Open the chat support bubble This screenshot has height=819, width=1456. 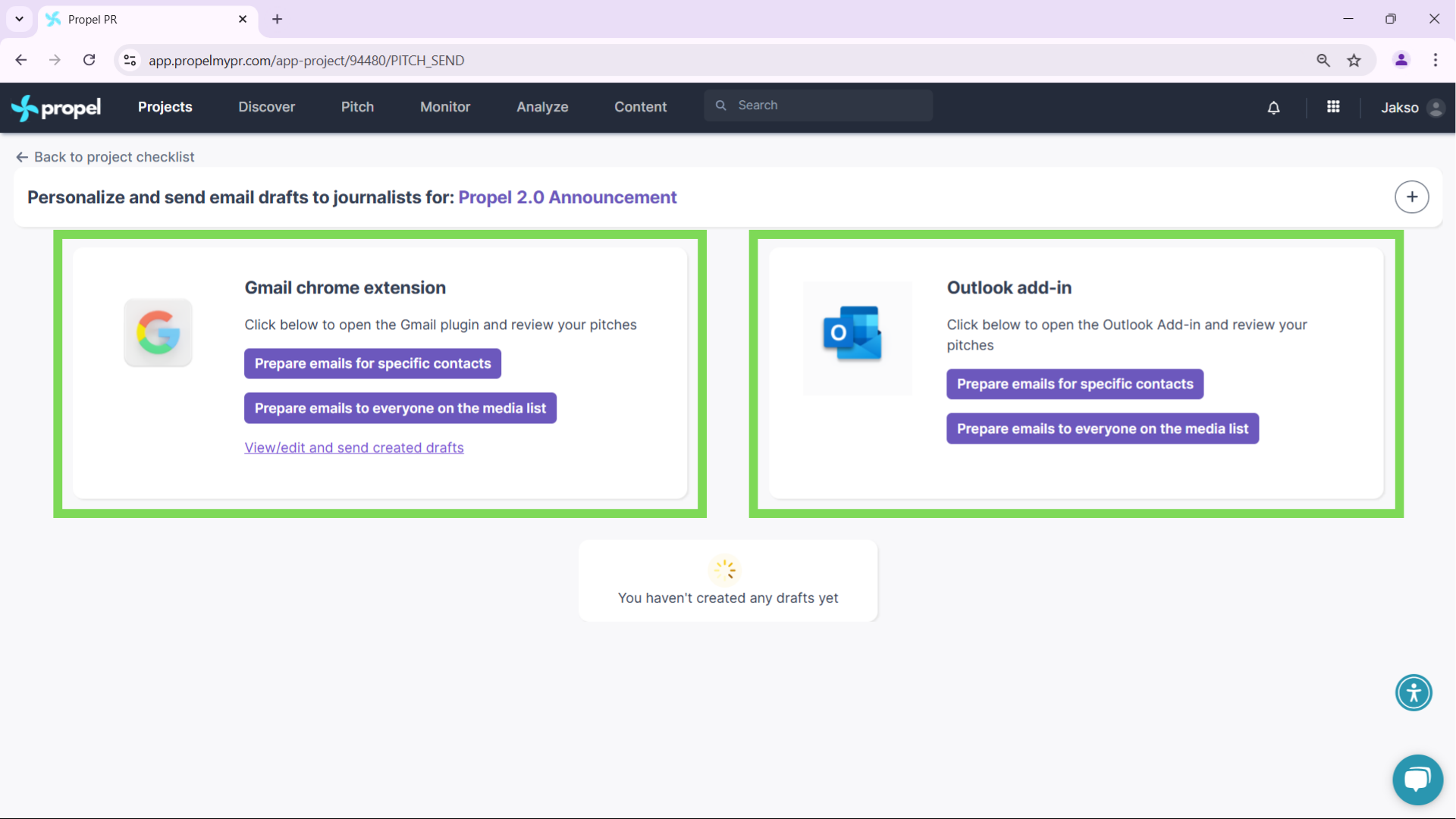point(1417,780)
